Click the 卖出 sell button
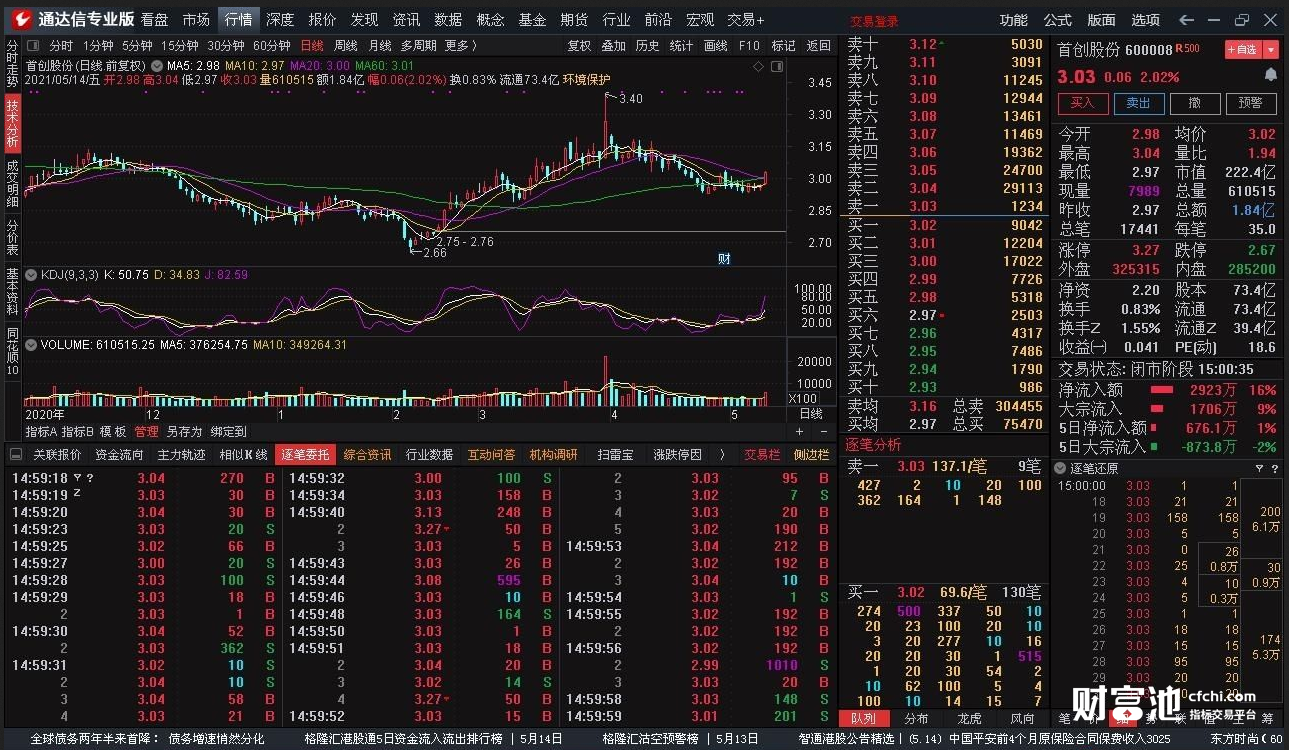Viewport: 1289px width, 750px height. pyautogui.click(x=1138, y=103)
